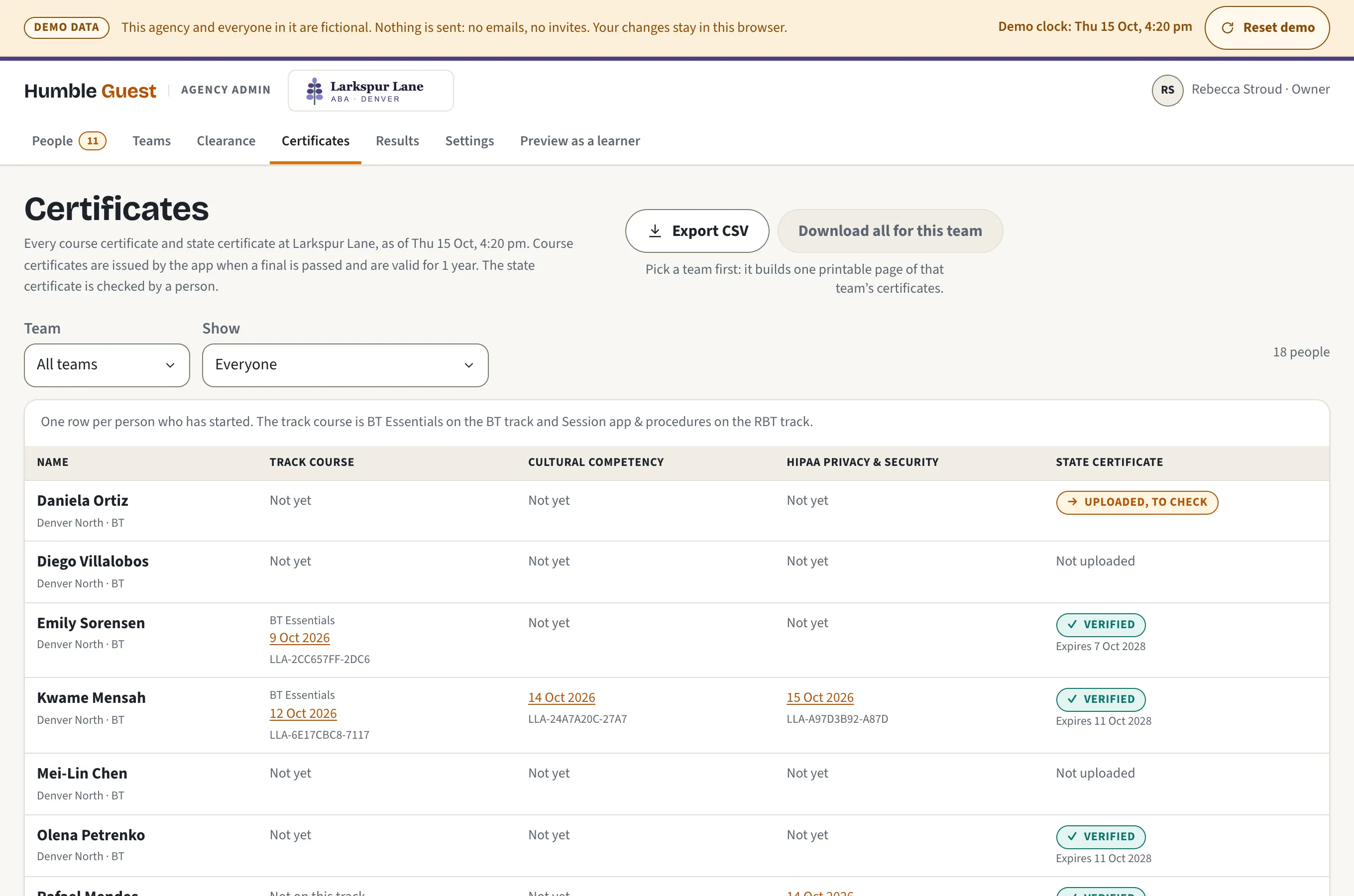Open the Show dropdown set to Everyone
The height and width of the screenshot is (896, 1354).
pyautogui.click(x=345, y=365)
